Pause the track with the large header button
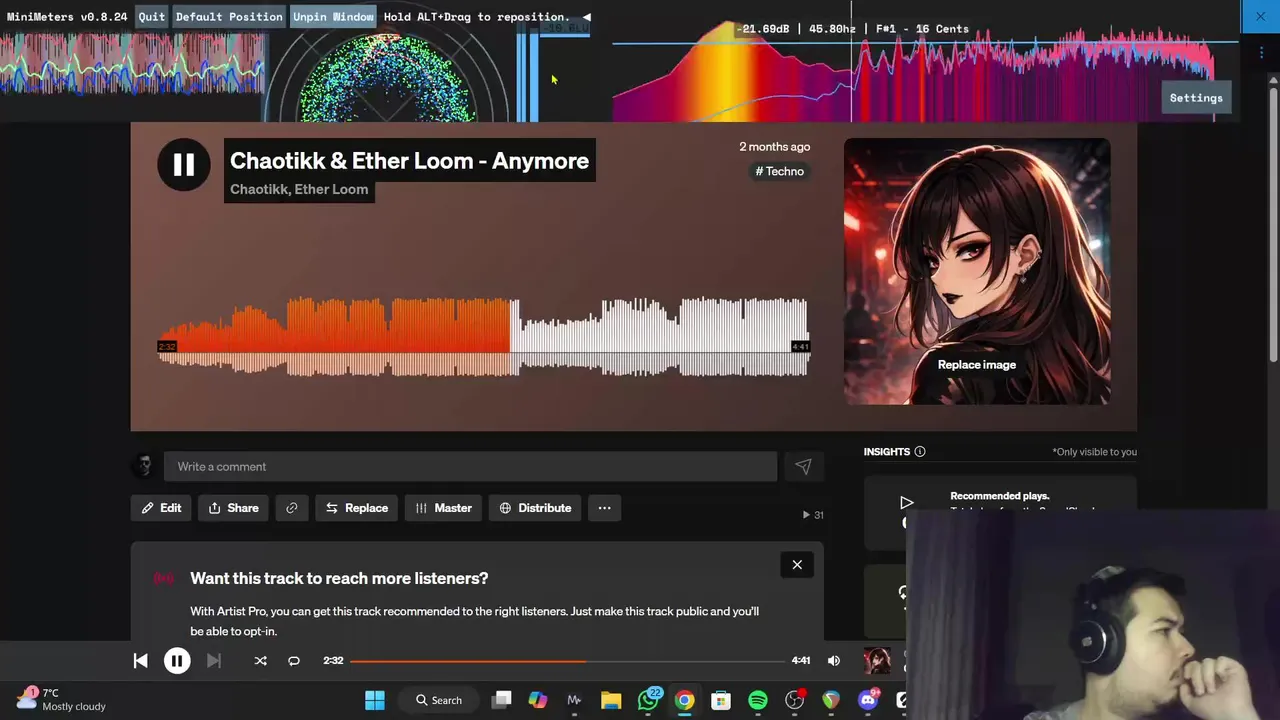 coord(184,165)
